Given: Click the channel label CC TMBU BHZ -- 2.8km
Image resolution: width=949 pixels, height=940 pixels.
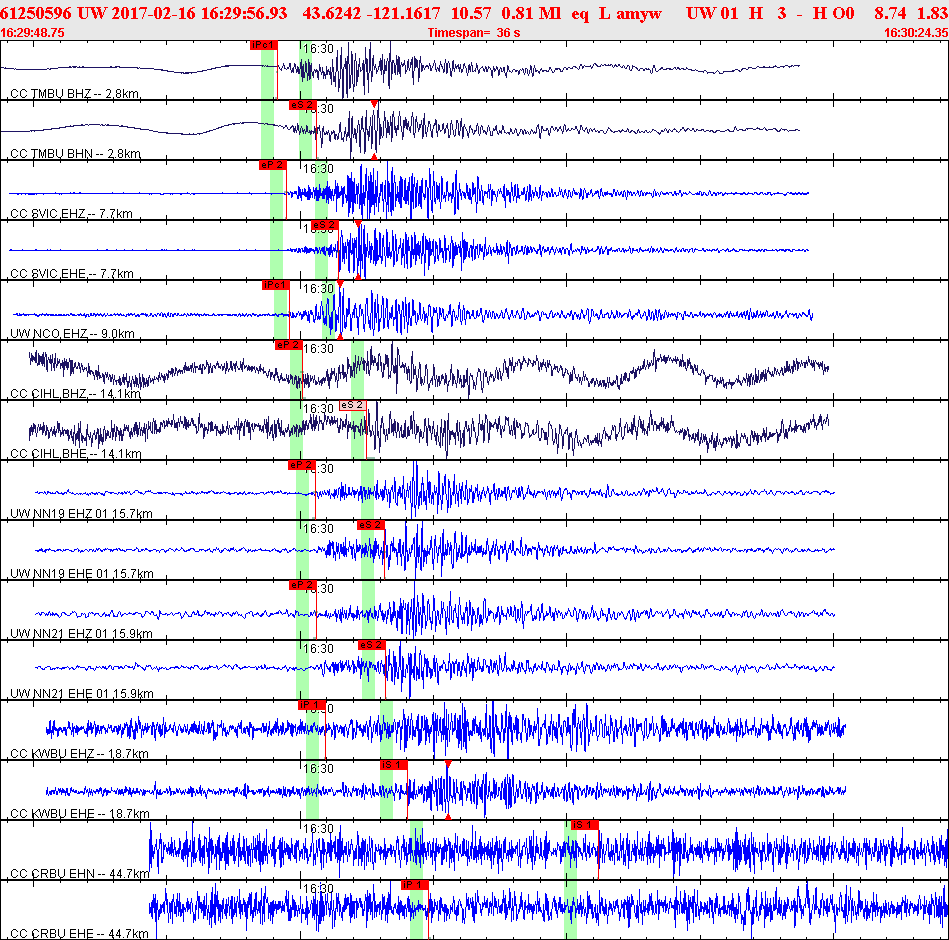Looking at the screenshot, I should click(x=75, y=94).
